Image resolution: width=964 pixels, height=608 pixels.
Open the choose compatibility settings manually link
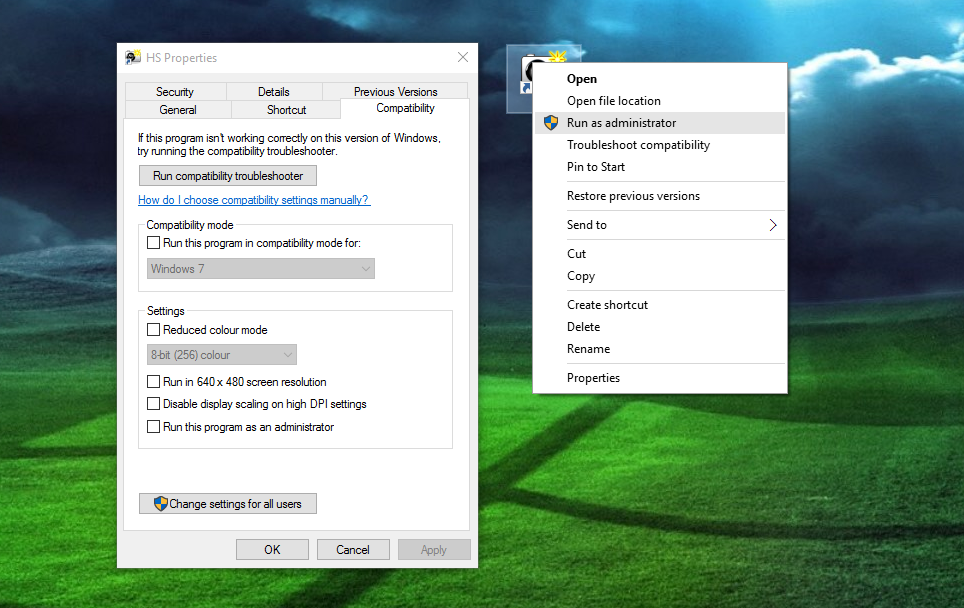[254, 200]
